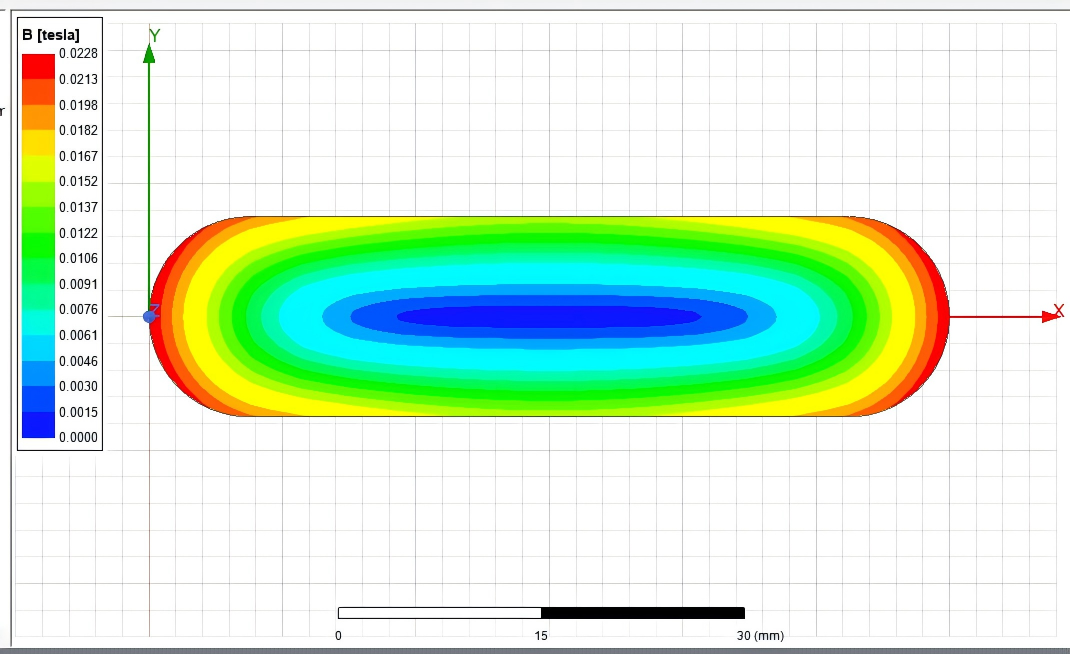
Task: Click the Y axis label letter
Action: [x=155, y=36]
